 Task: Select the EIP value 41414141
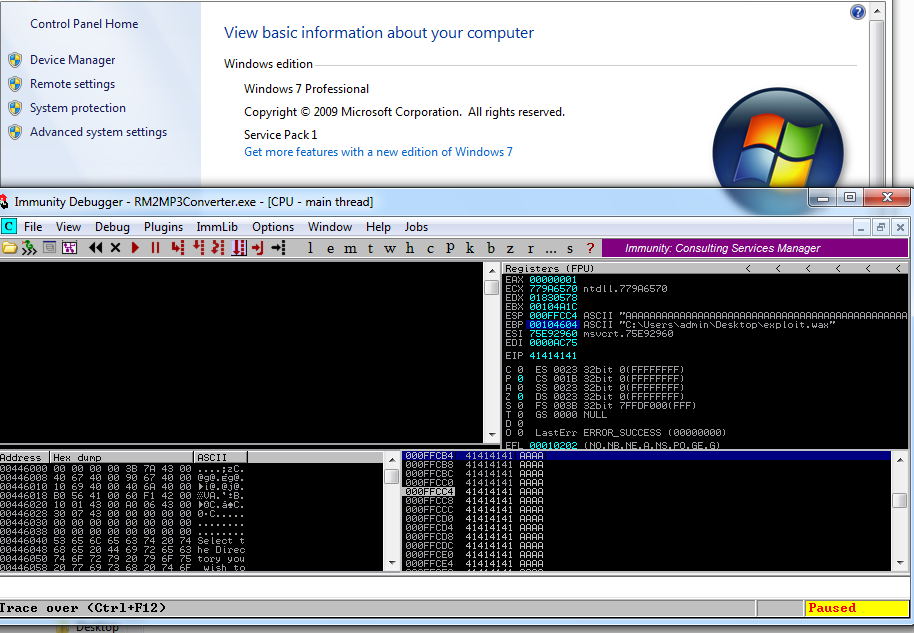point(553,356)
